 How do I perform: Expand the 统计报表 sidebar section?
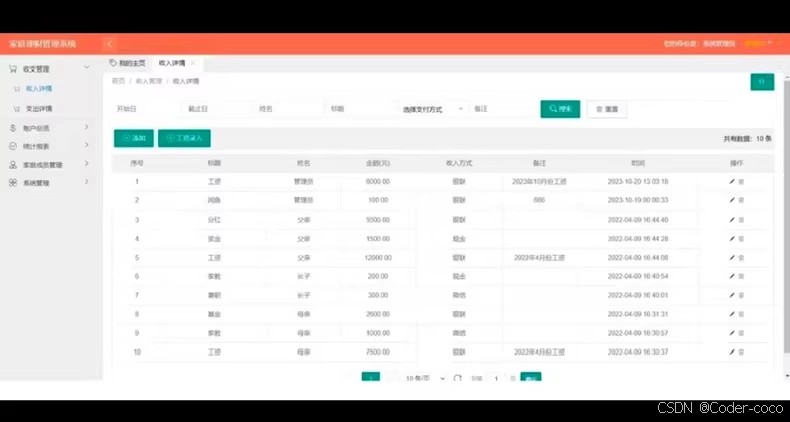coord(49,146)
